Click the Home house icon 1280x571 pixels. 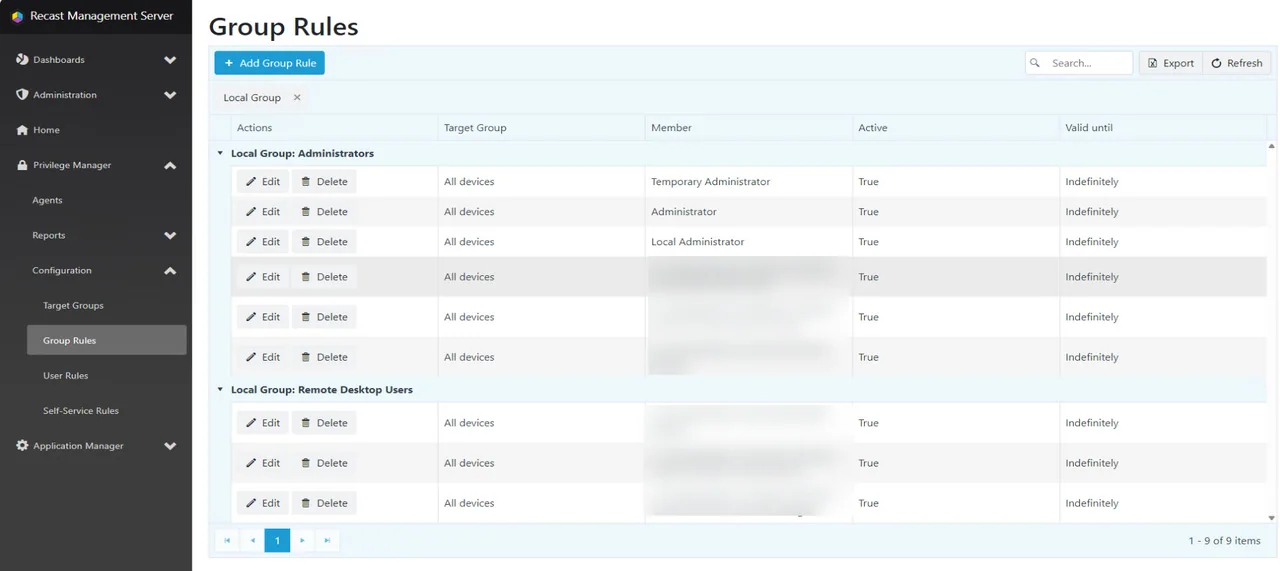pos(22,130)
